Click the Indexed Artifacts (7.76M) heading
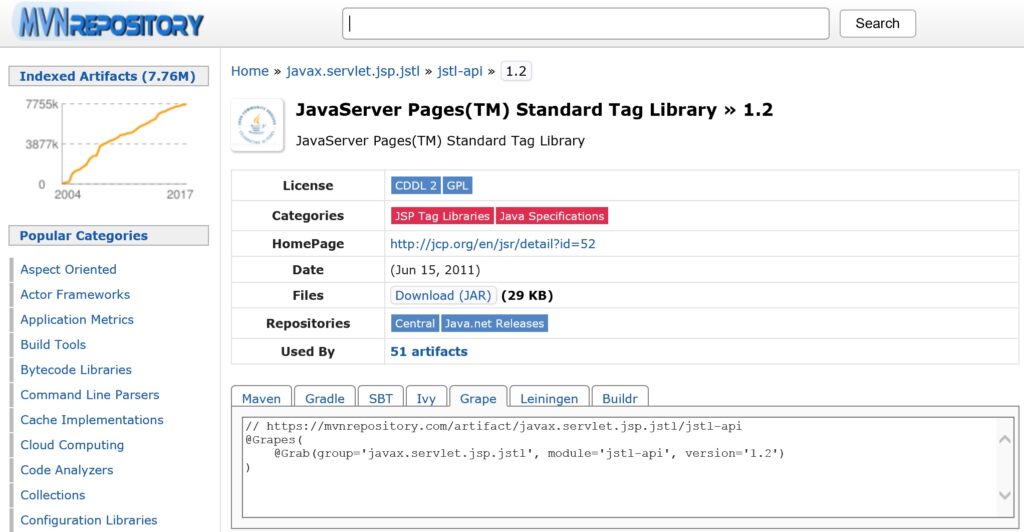Screen dimensions: 1024x532 pos(108,76)
